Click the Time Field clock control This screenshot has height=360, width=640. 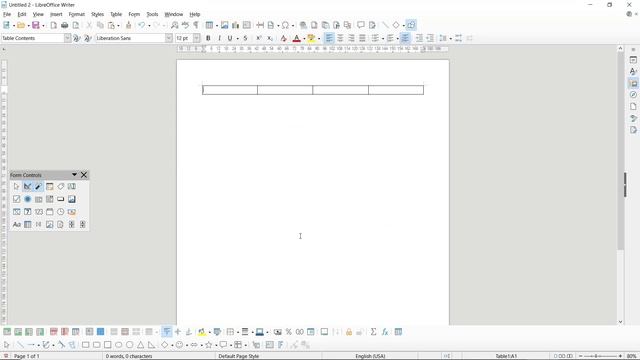[60, 212]
